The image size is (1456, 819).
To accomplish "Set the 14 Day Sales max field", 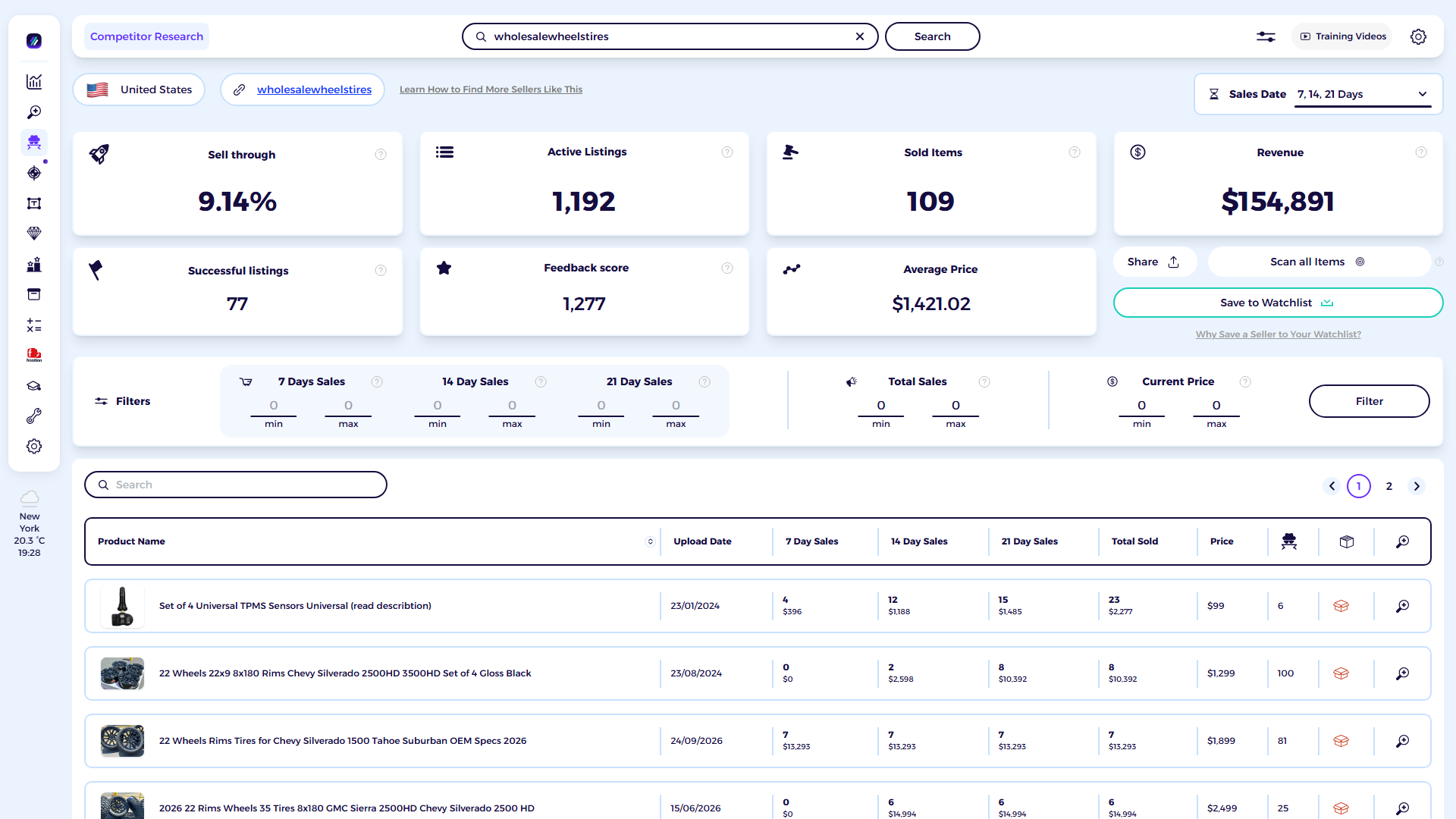I will 512,406.
